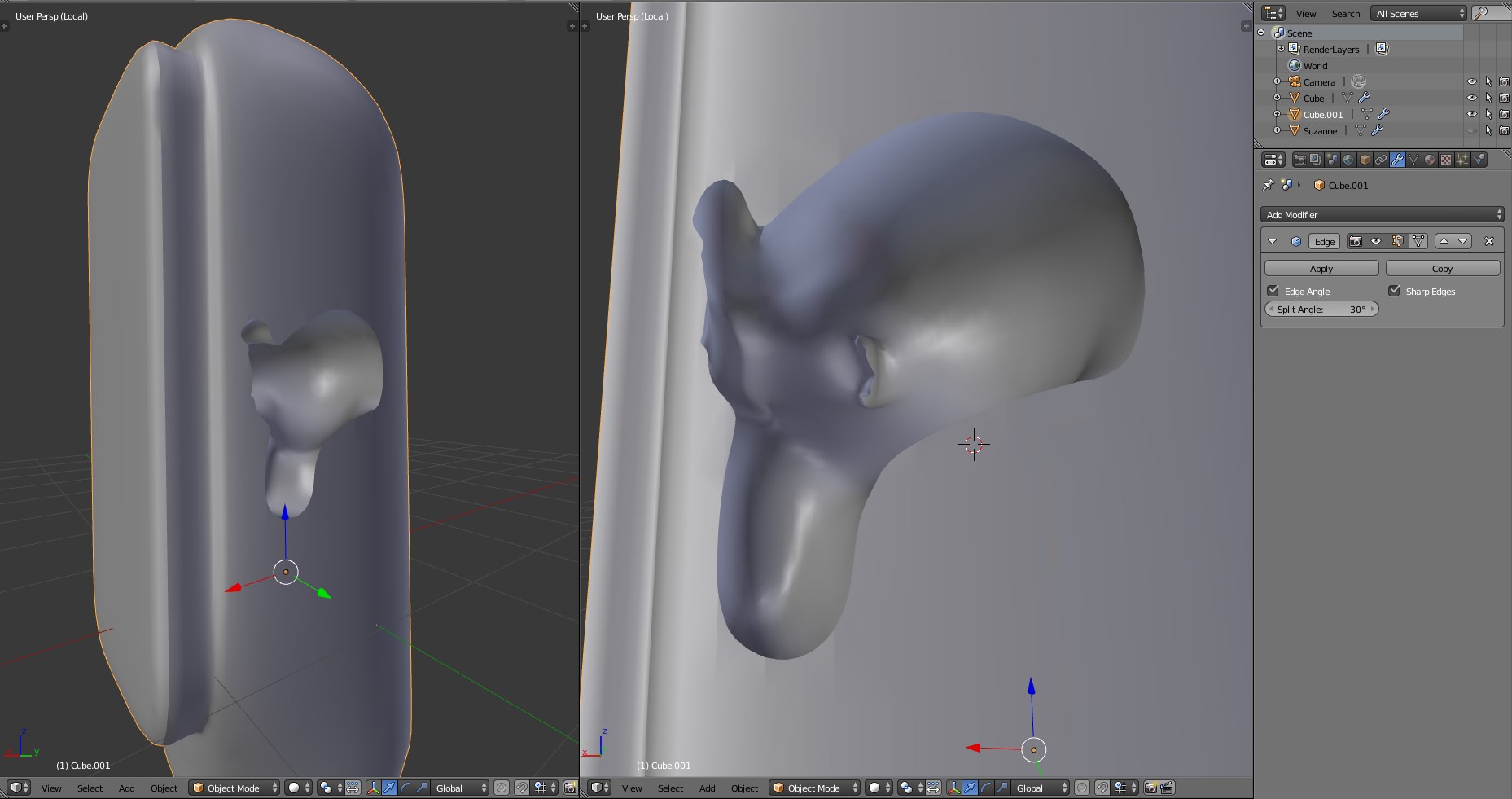Toggle snapping magnet in the left viewport header
1512x799 pixels.
coord(522,788)
